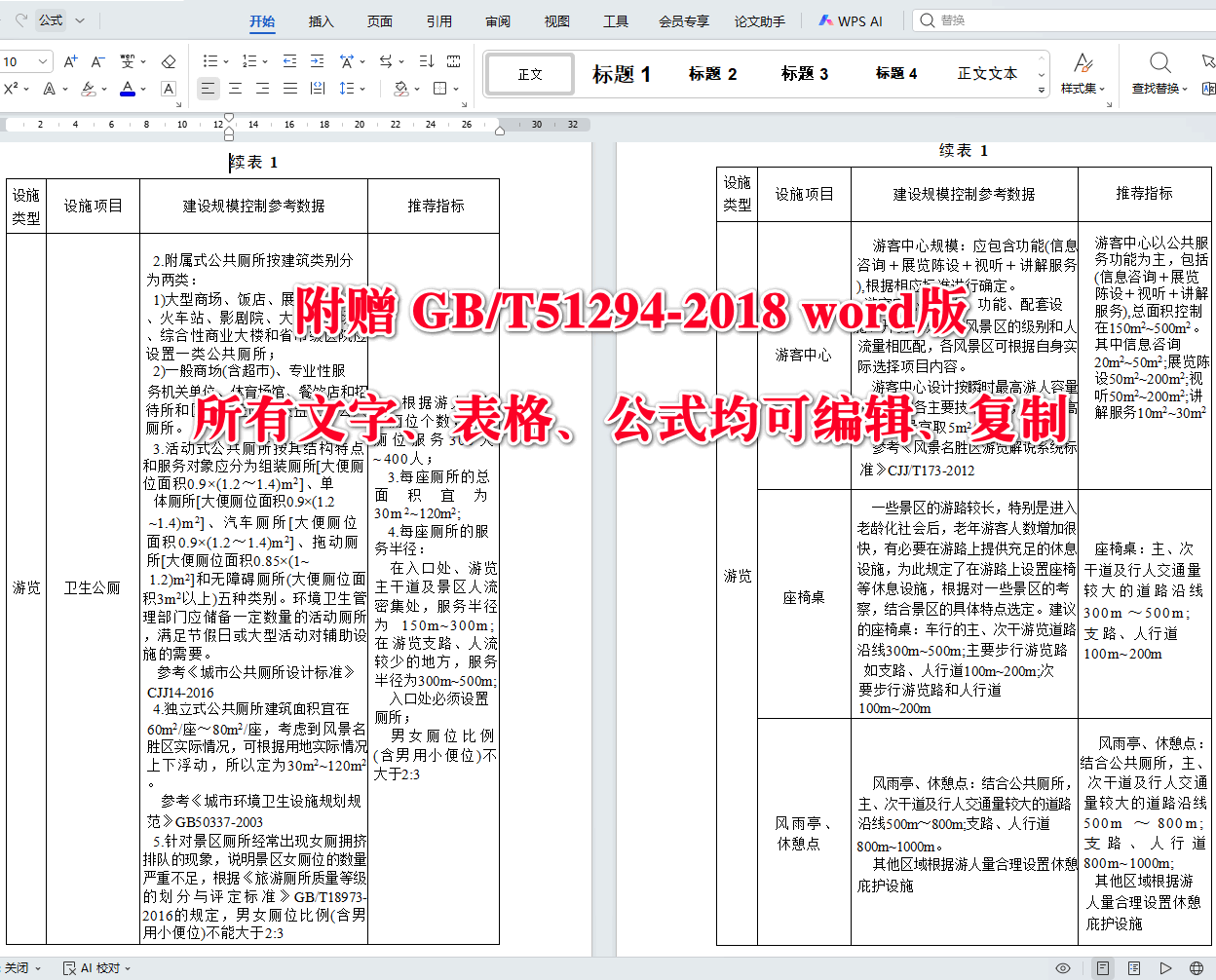Apply the 正文 style

pyautogui.click(x=530, y=74)
